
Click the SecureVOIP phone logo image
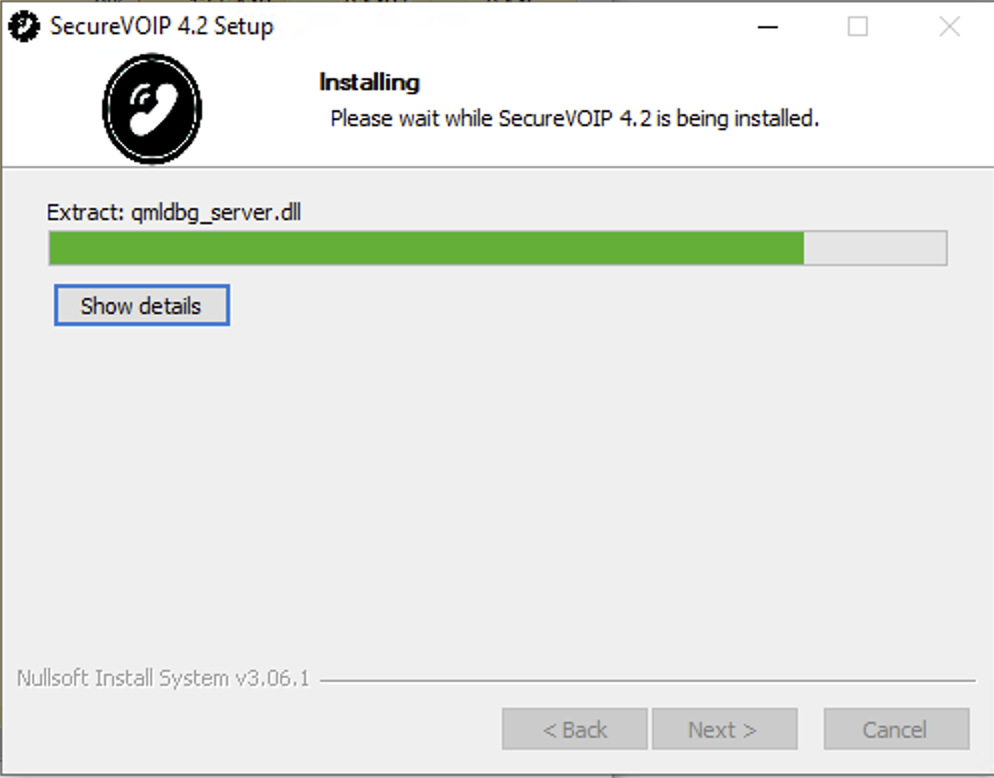152,109
